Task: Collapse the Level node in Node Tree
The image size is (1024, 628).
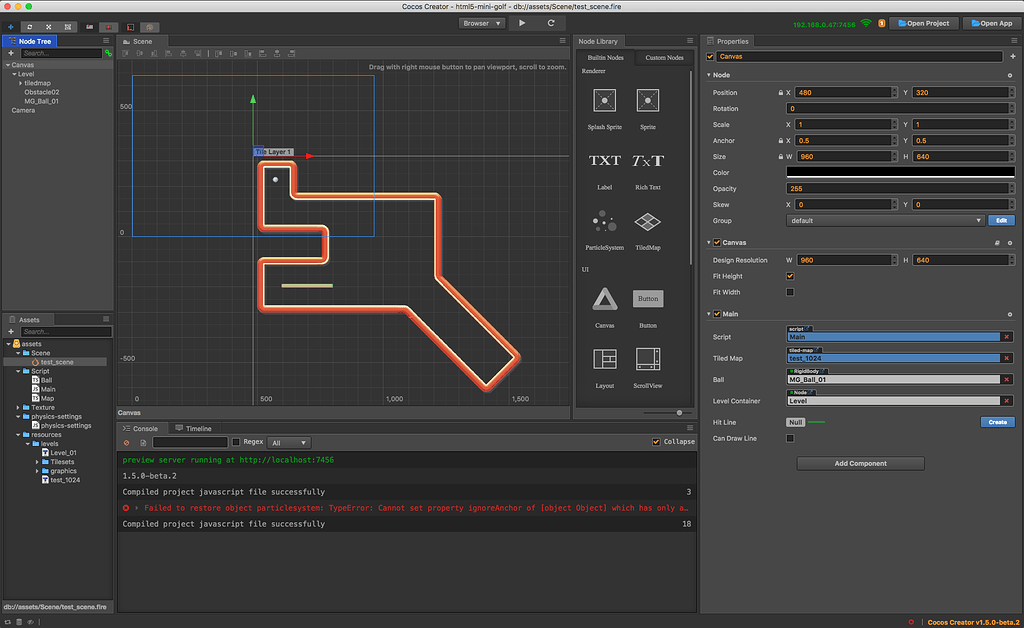Action: (14, 74)
